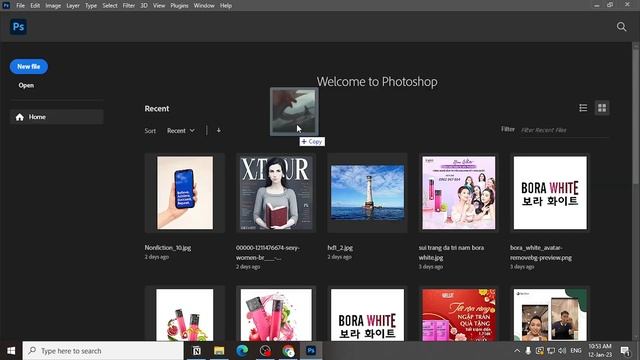Switch to list view icon
Screen dimensions: 640x360
tap(583, 108)
